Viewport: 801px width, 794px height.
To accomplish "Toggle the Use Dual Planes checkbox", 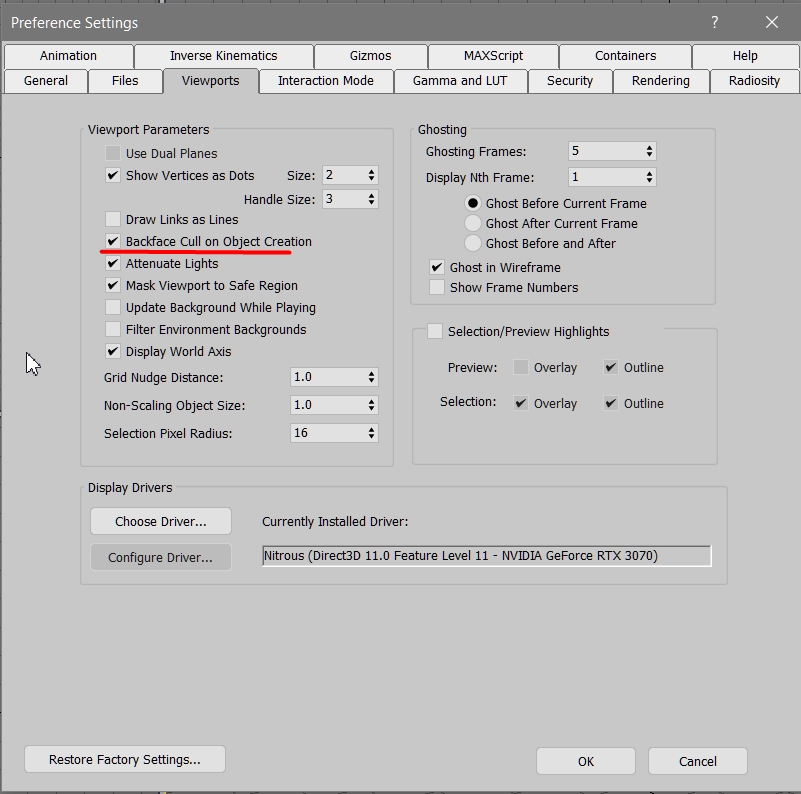I will [x=112, y=153].
